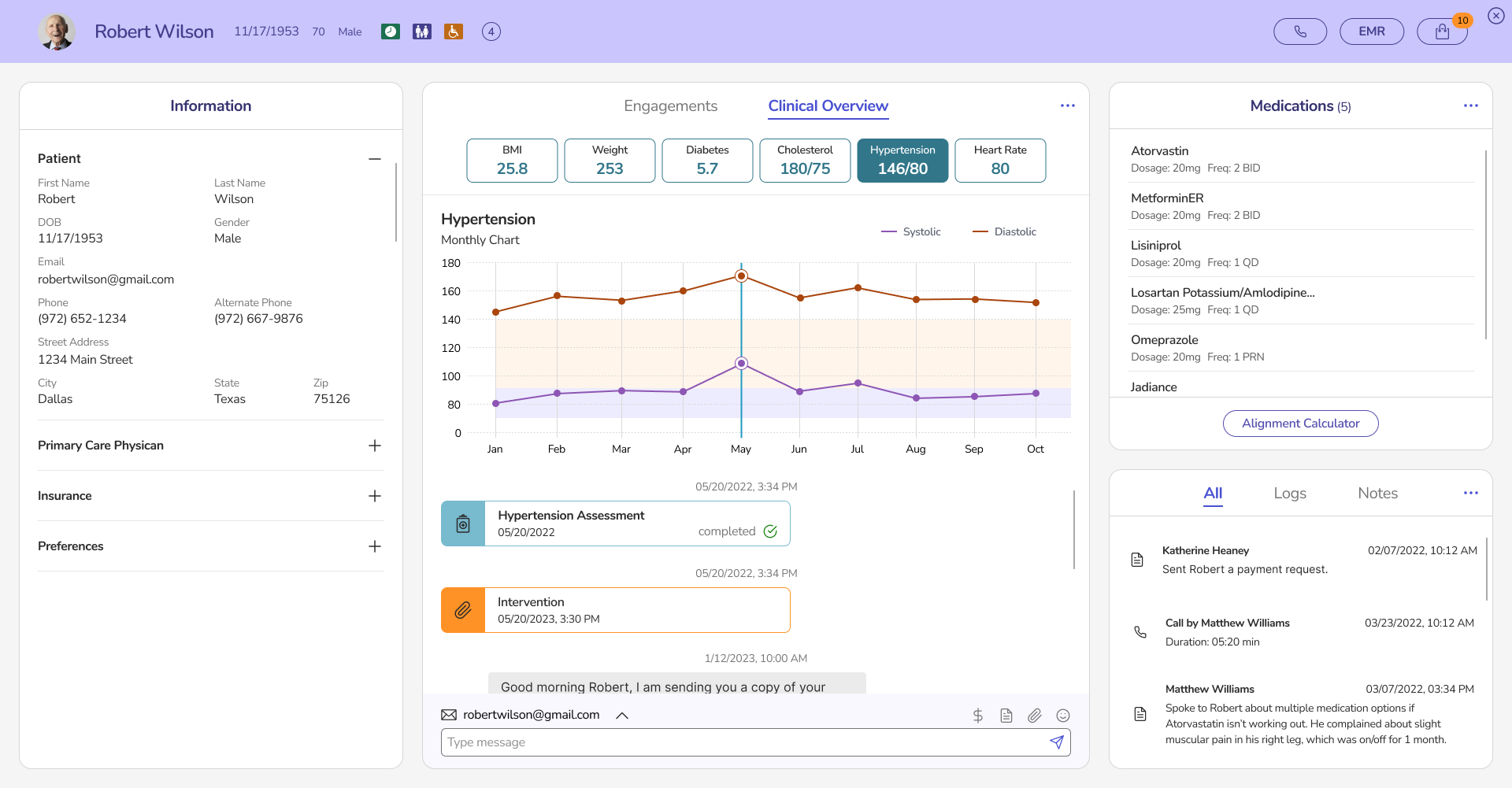1512x788 pixels.
Task: Send message with paper plane icon
Action: pos(1056,742)
